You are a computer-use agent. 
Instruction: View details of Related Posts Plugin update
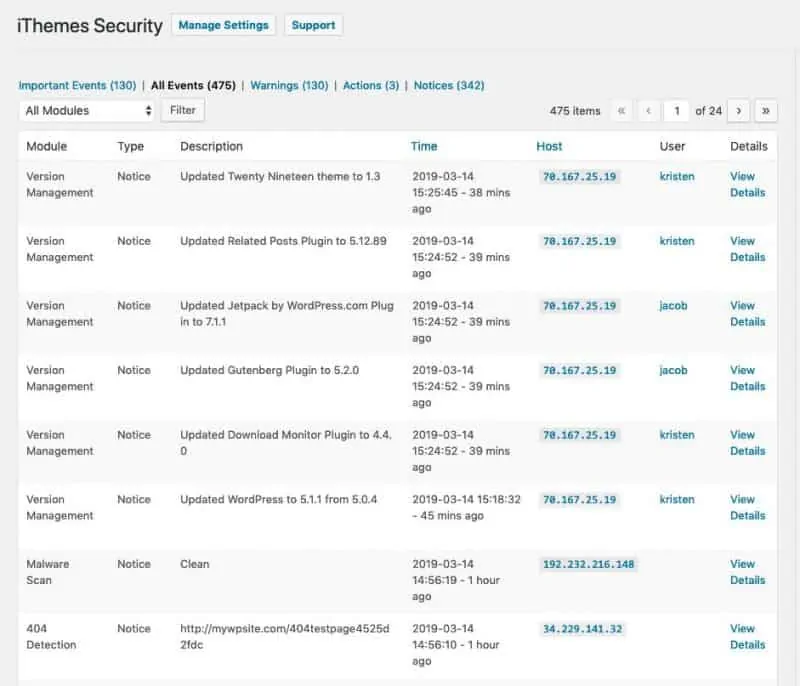point(747,249)
